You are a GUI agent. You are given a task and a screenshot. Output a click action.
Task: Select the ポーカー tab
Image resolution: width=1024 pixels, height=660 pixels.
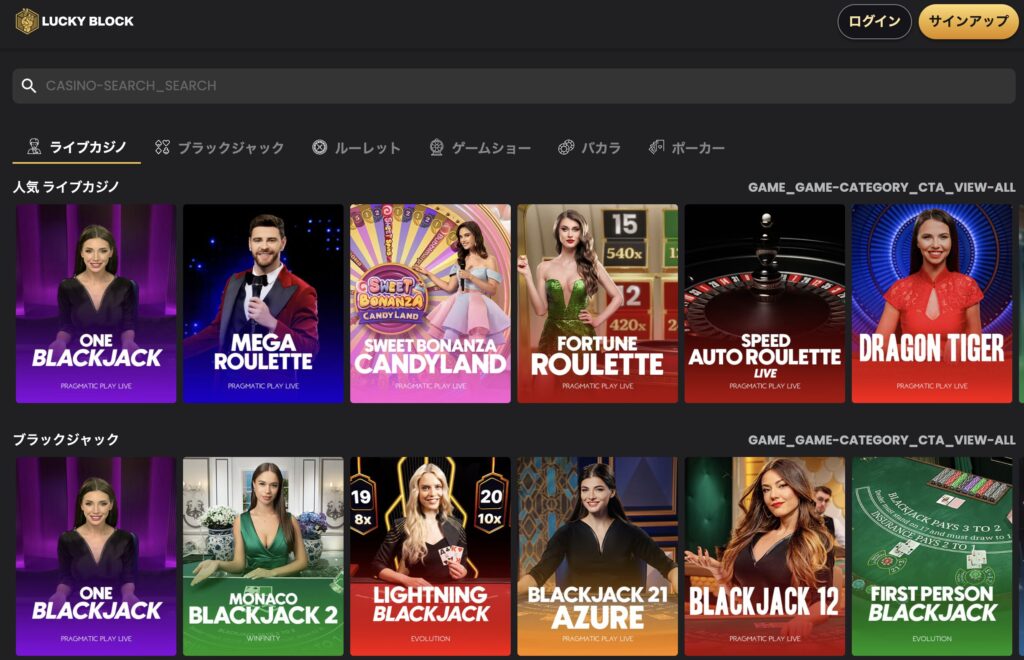pos(686,148)
